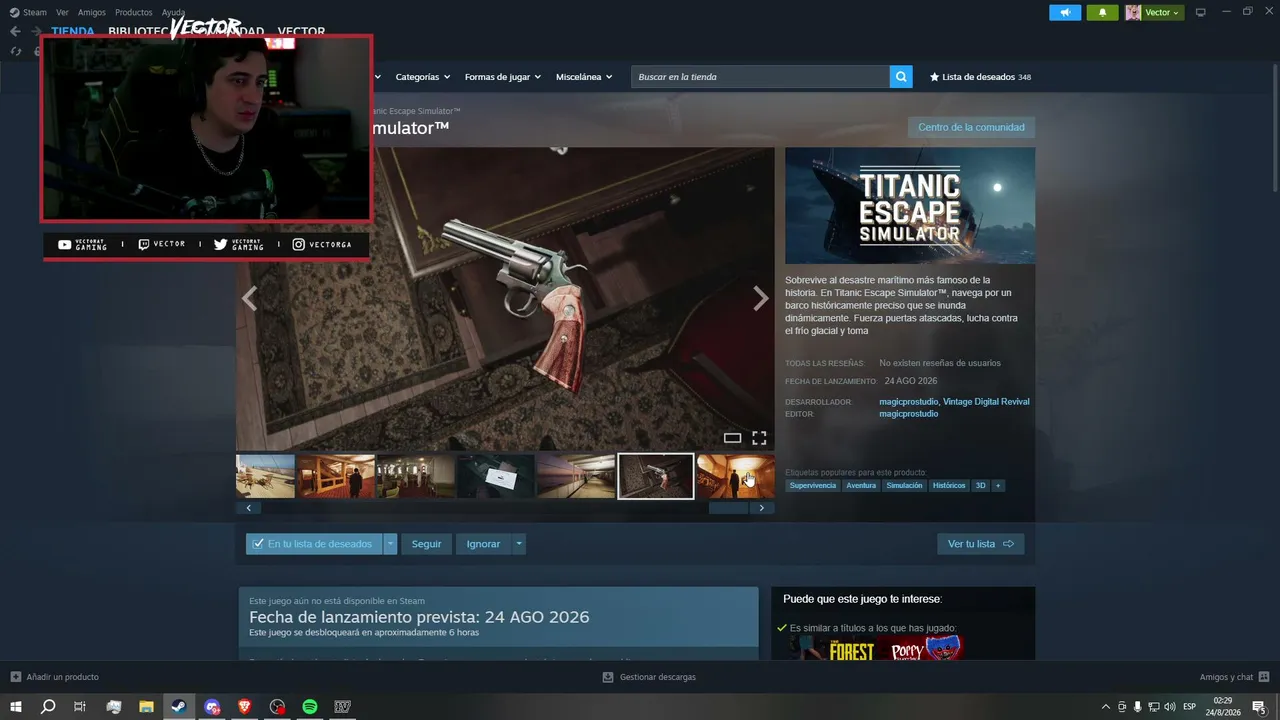Open the wishlist button's dropdown arrow

point(391,544)
